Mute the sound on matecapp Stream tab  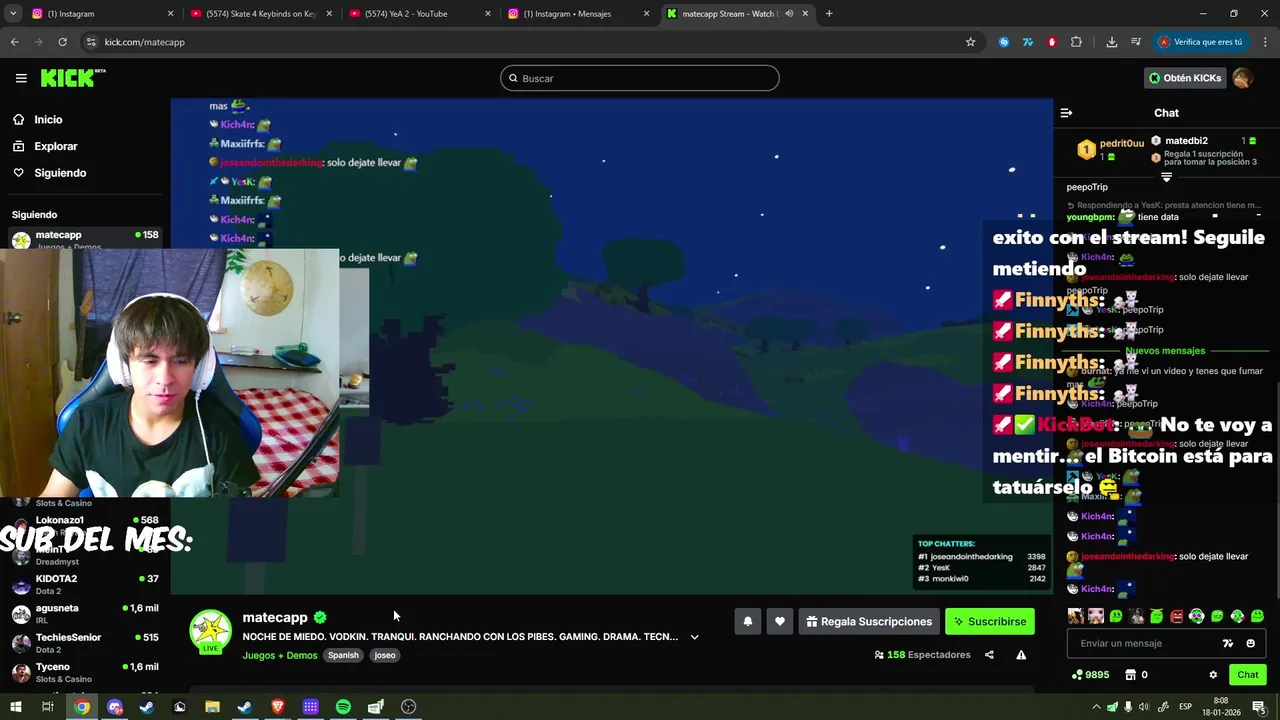tap(789, 14)
